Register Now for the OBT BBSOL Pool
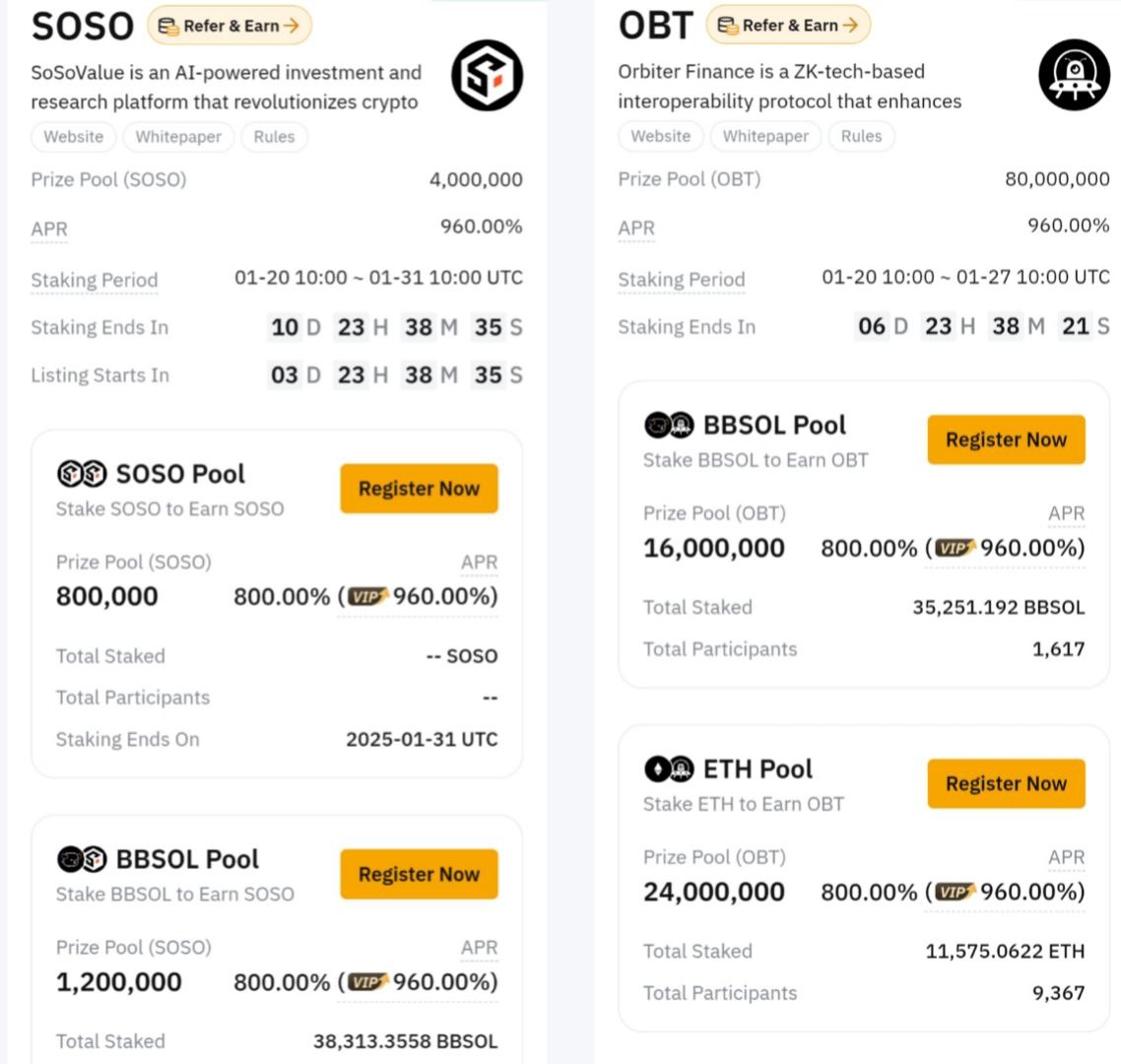1121x1064 pixels. [1006, 439]
